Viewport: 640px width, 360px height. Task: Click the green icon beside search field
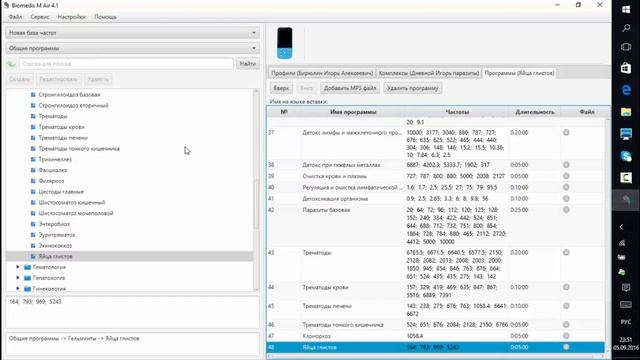11,64
